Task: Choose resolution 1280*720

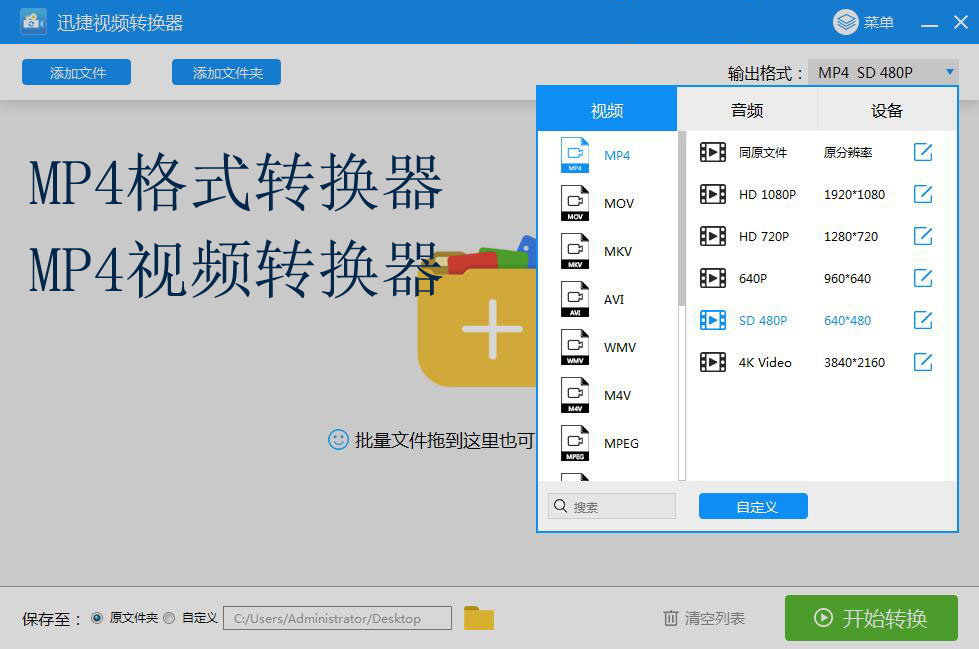Action: click(850, 236)
